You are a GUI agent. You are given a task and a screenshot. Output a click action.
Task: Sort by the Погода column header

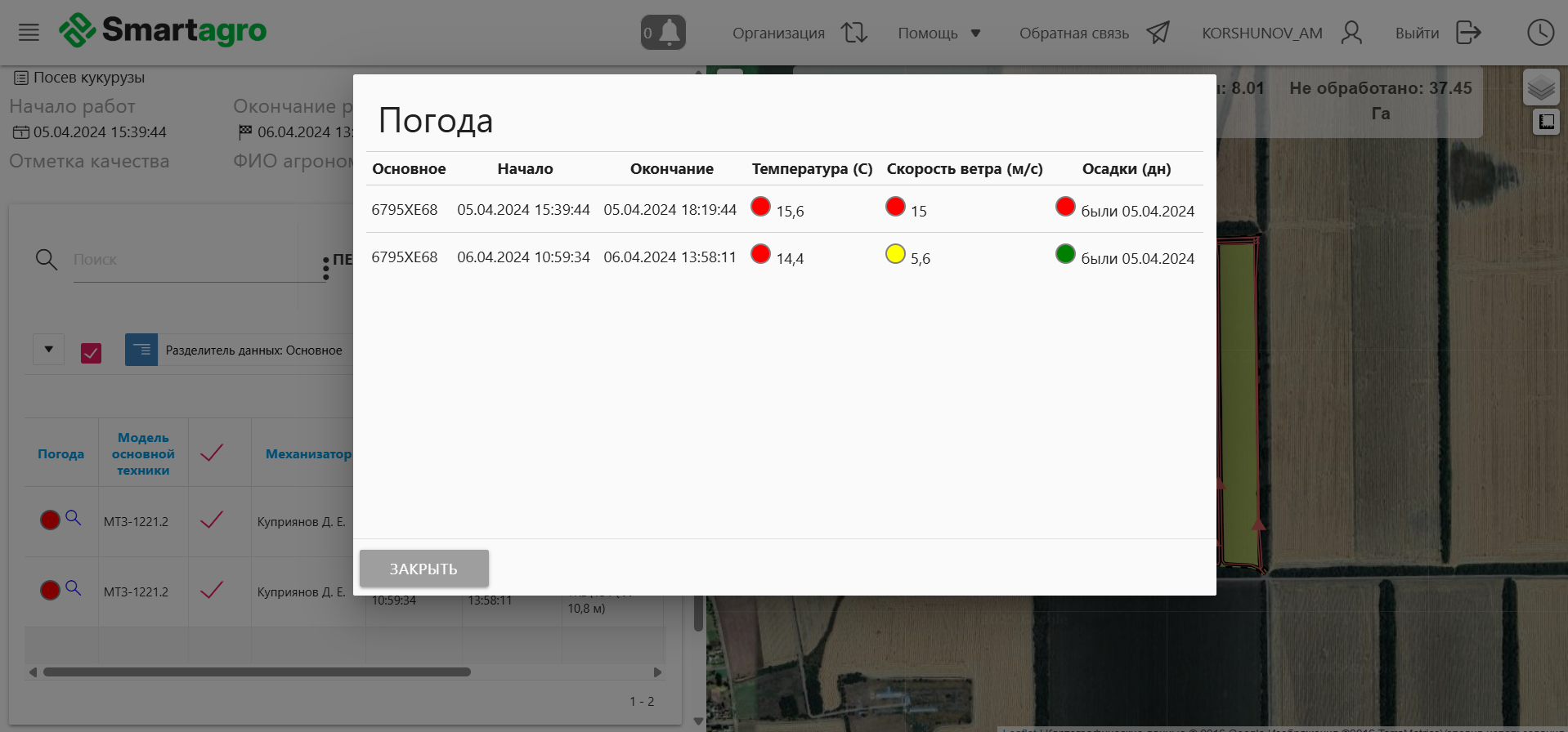[x=60, y=454]
